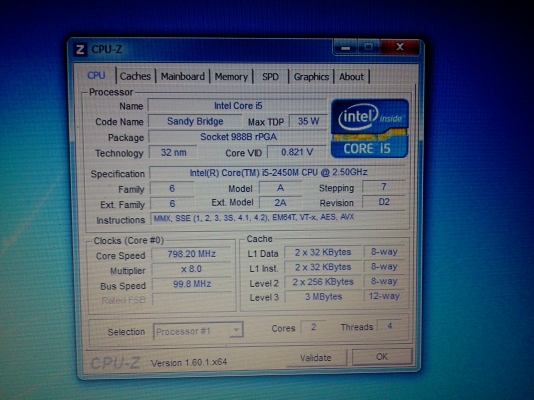Click the Model value A
Viewport: 534px width, 400px height.
[x=280, y=188]
